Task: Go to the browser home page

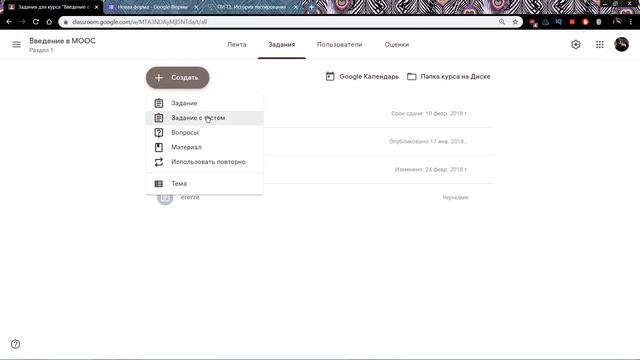Action: pyautogui.click(x=49, y=22)
